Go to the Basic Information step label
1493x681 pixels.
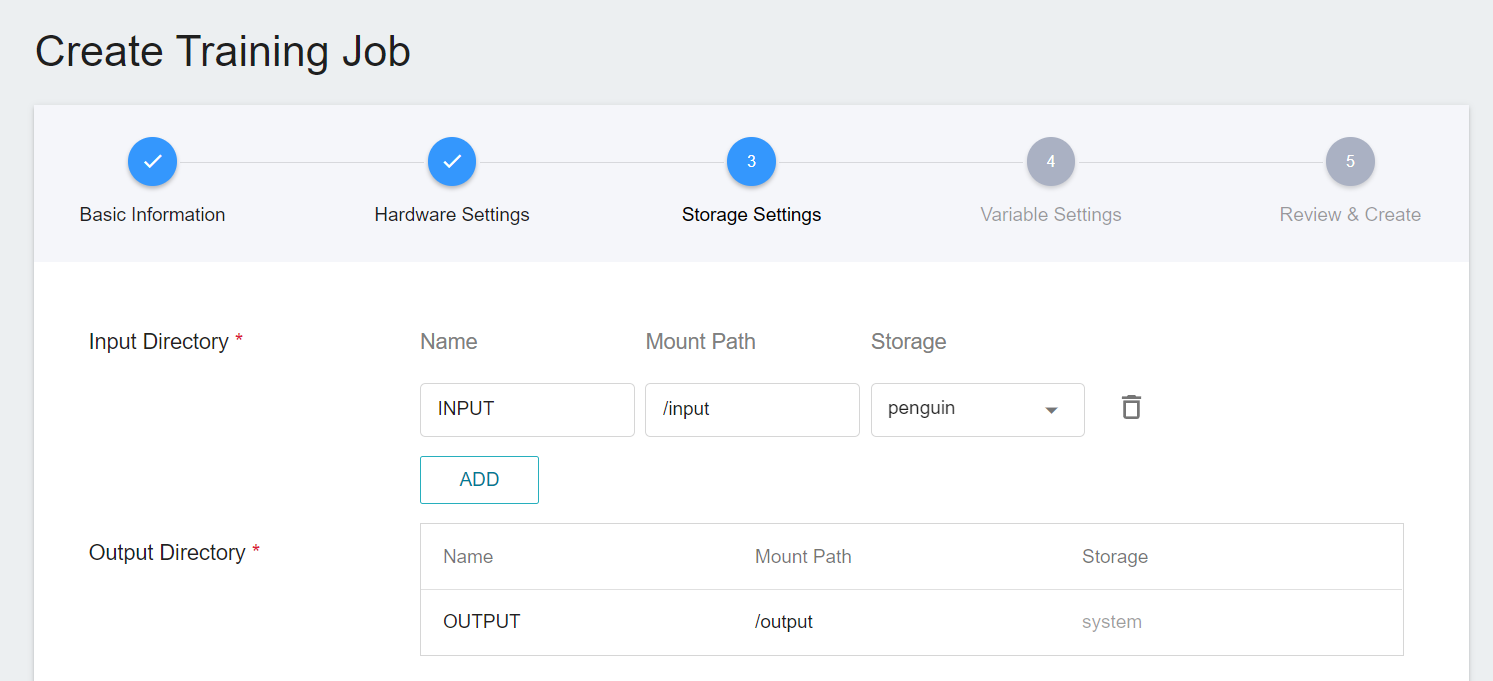(152, 215)
